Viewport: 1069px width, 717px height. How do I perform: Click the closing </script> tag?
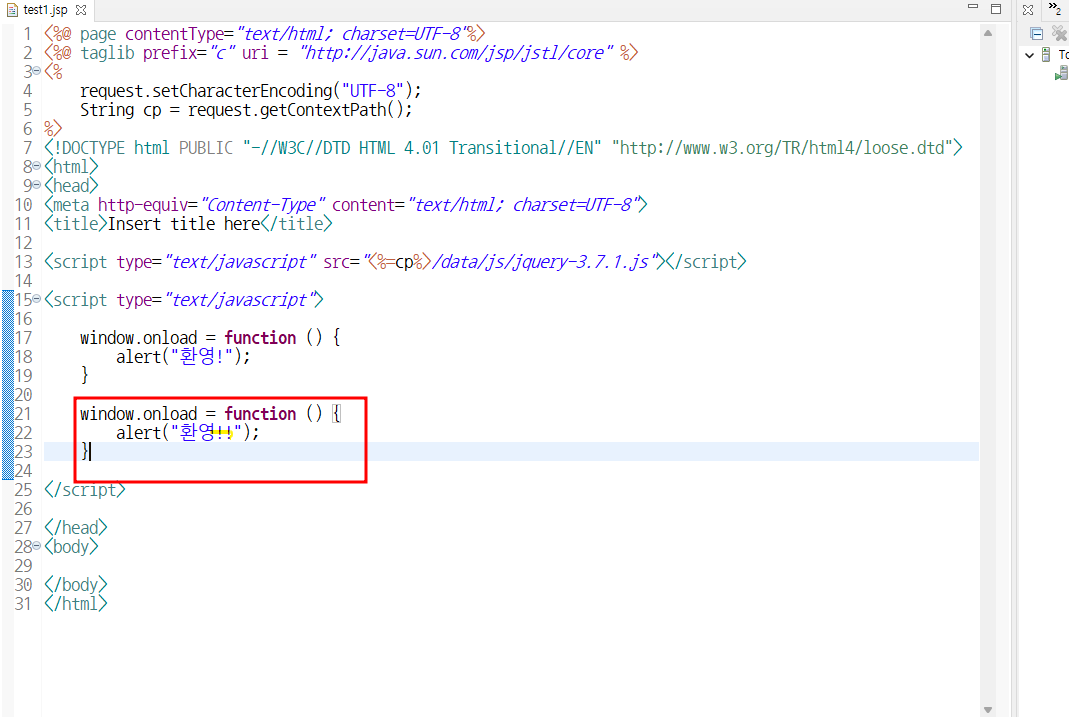coord(85,490)
